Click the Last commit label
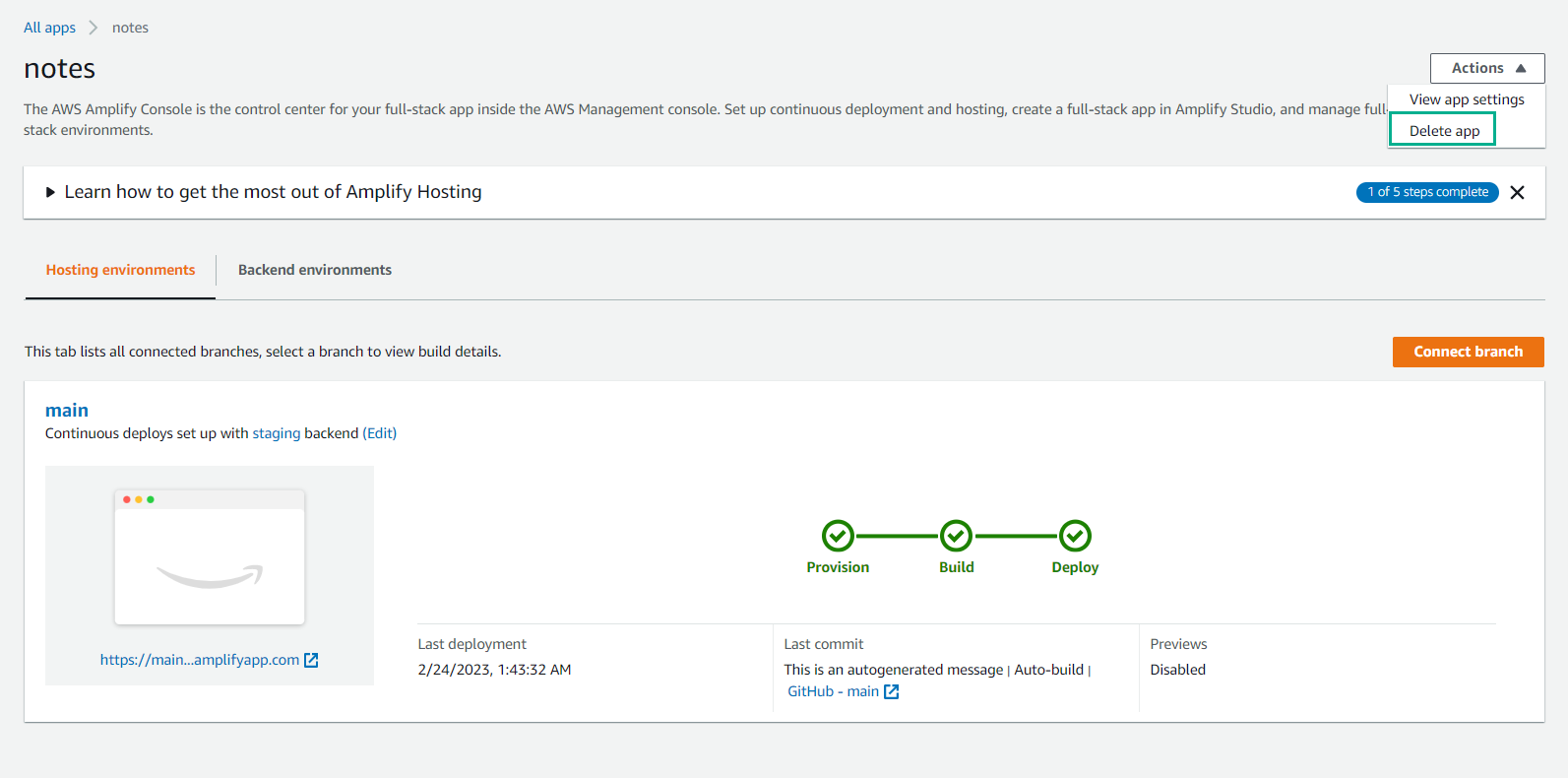The image size is (1568, 778). tap(823, 644)
